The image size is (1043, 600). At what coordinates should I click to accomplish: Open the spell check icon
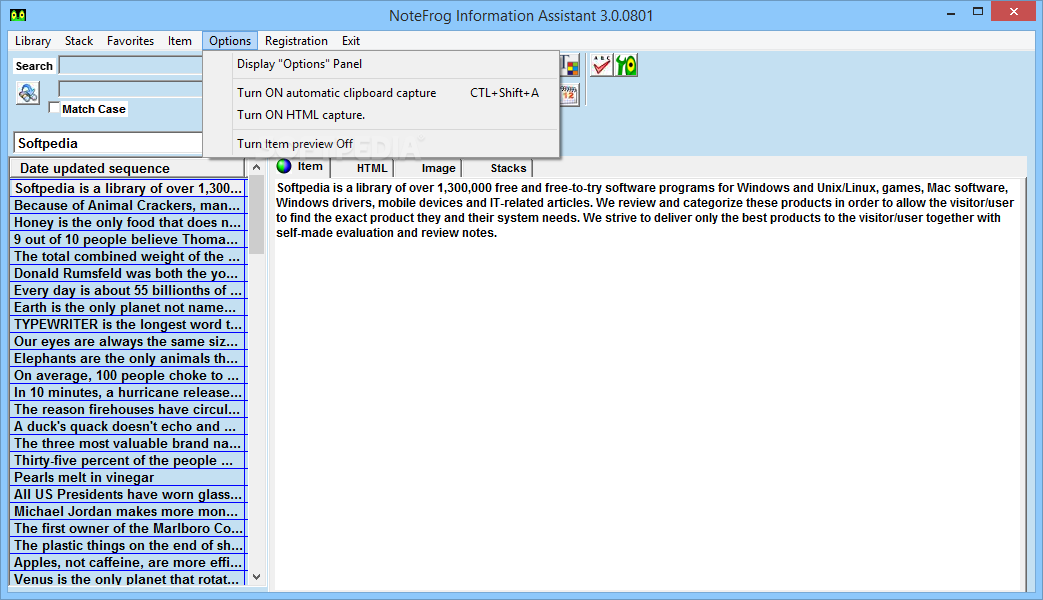pos(601,65)
